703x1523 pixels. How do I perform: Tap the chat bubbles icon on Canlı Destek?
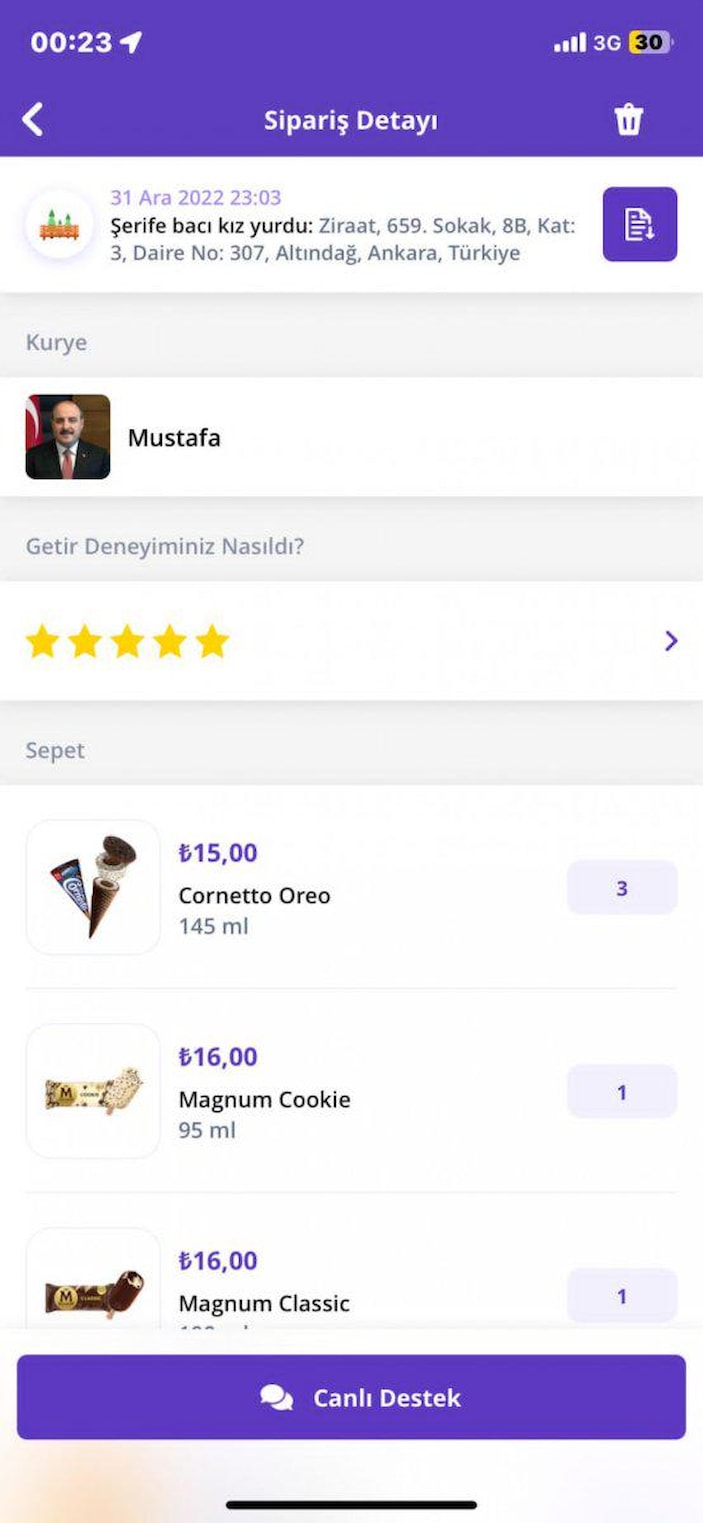tap(277, 1398)
